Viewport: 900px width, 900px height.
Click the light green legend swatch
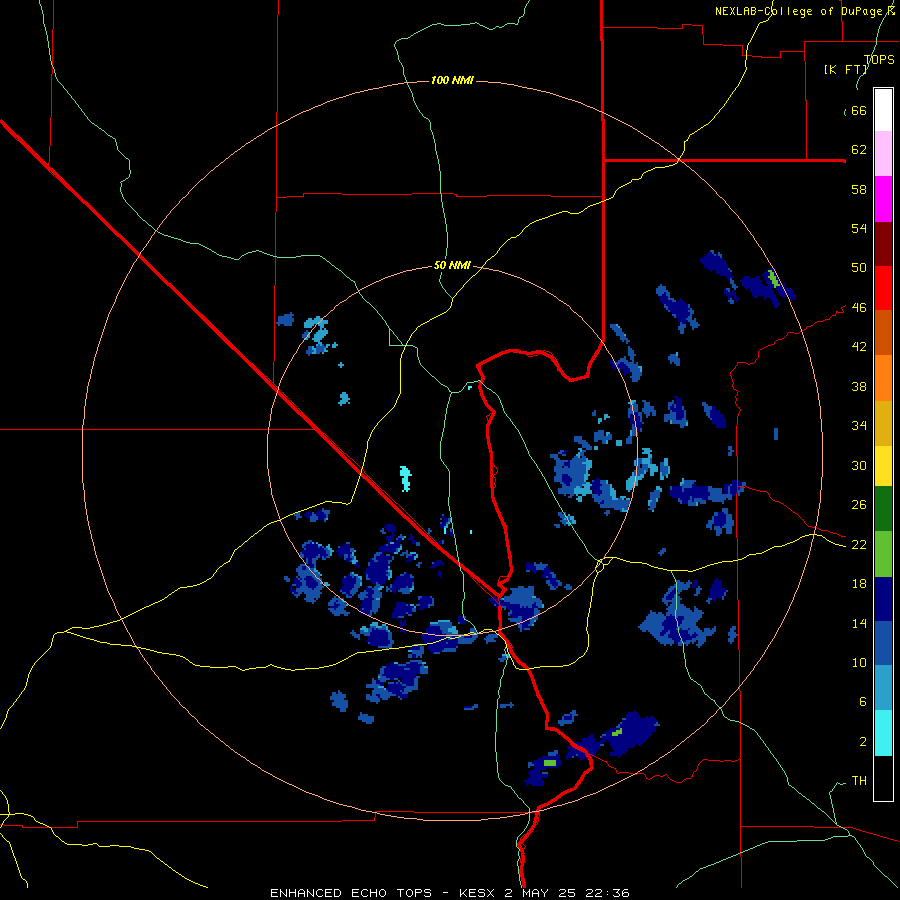883,554
